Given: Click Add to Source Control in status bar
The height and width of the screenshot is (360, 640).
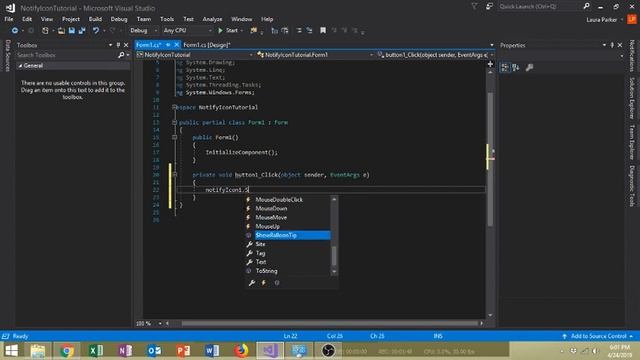Looking at the screenshot, I should [598, 336].
